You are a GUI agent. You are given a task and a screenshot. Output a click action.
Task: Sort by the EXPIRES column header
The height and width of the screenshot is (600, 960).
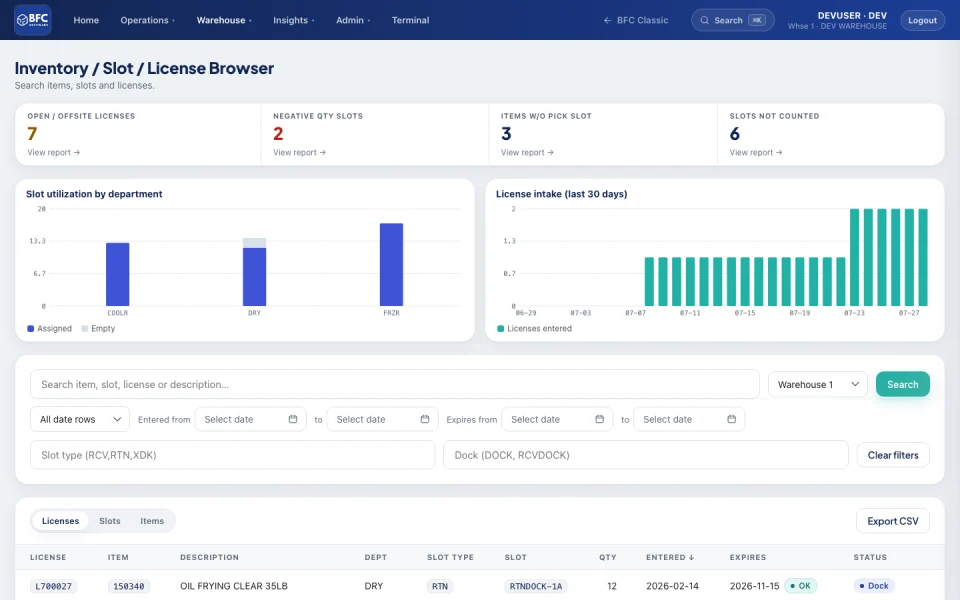pyautogui.click(x=748, y=557)
